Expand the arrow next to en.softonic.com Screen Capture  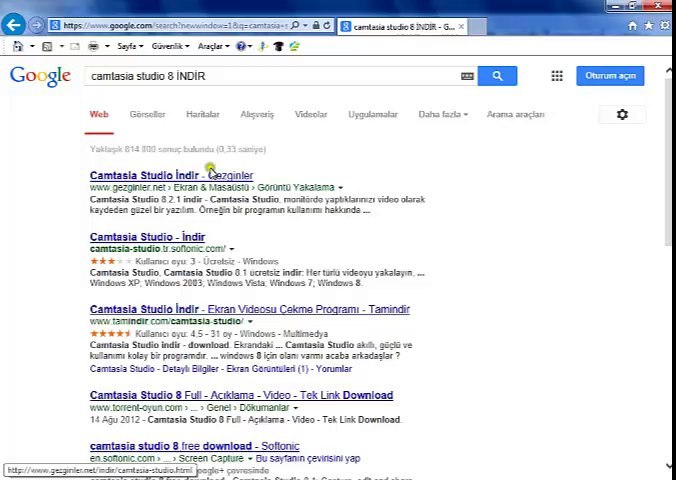(250, 458)
